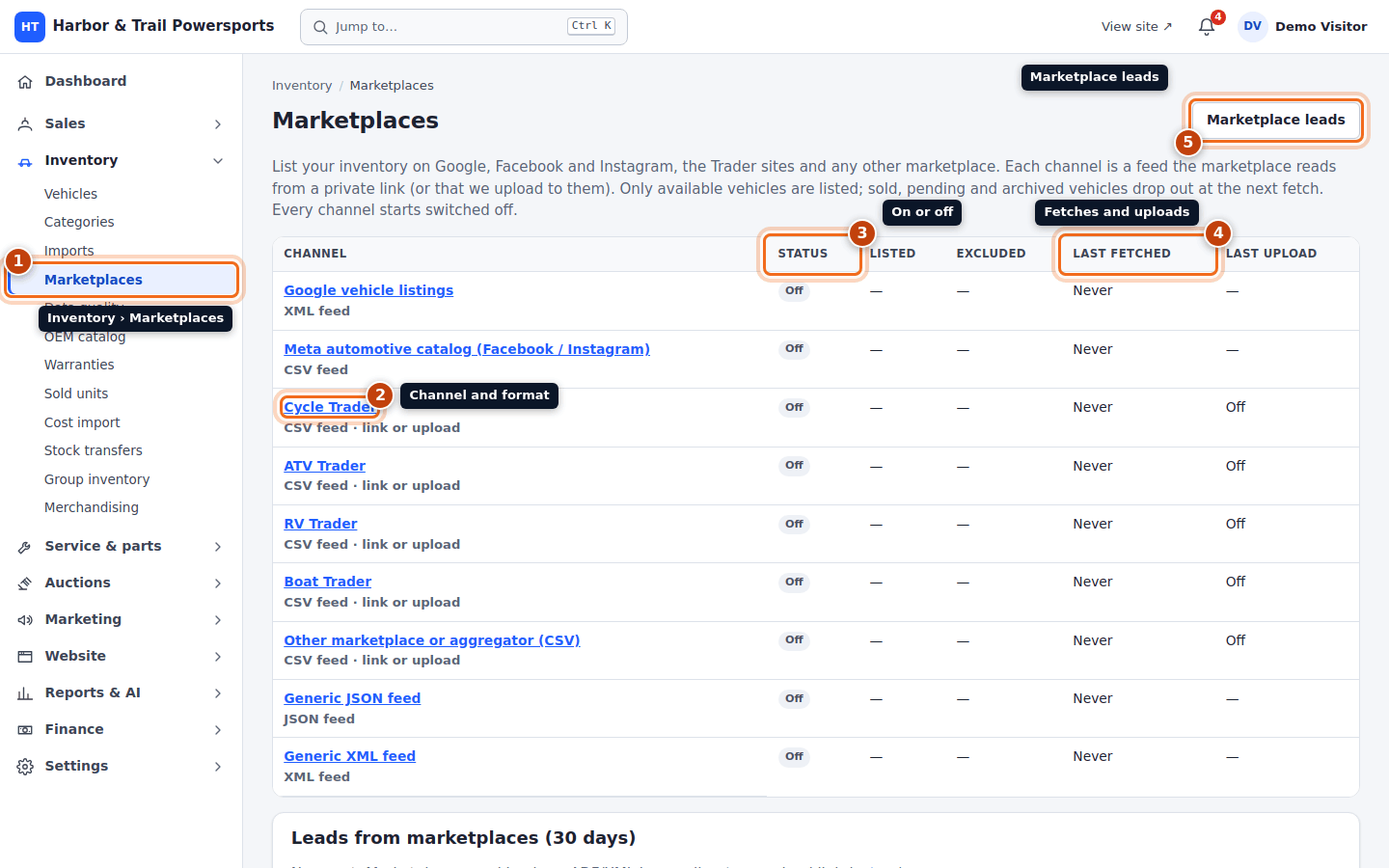This screenshot has height=868, width=1389.
Task: Open the DV user avatar
Action: point(1252,27)
